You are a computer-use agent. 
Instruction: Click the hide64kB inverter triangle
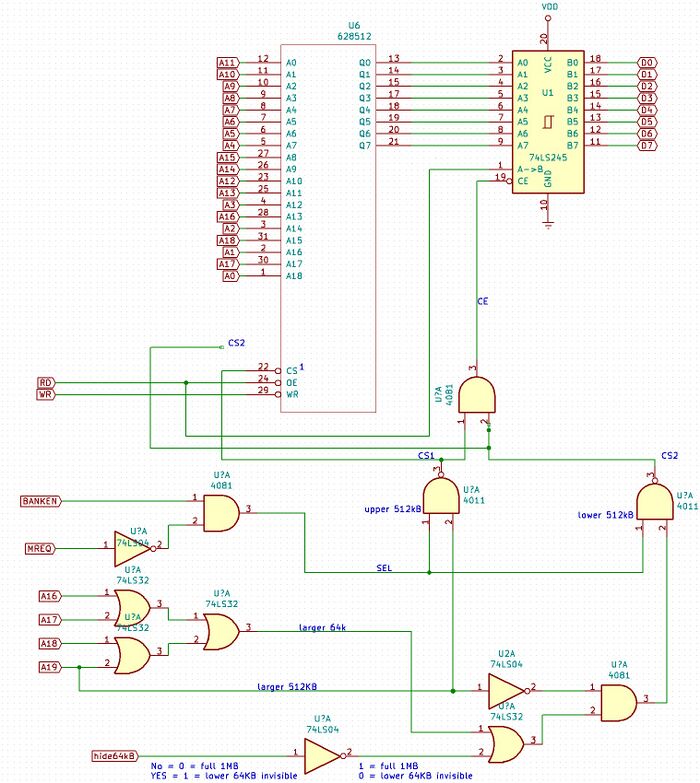[324, 756]
